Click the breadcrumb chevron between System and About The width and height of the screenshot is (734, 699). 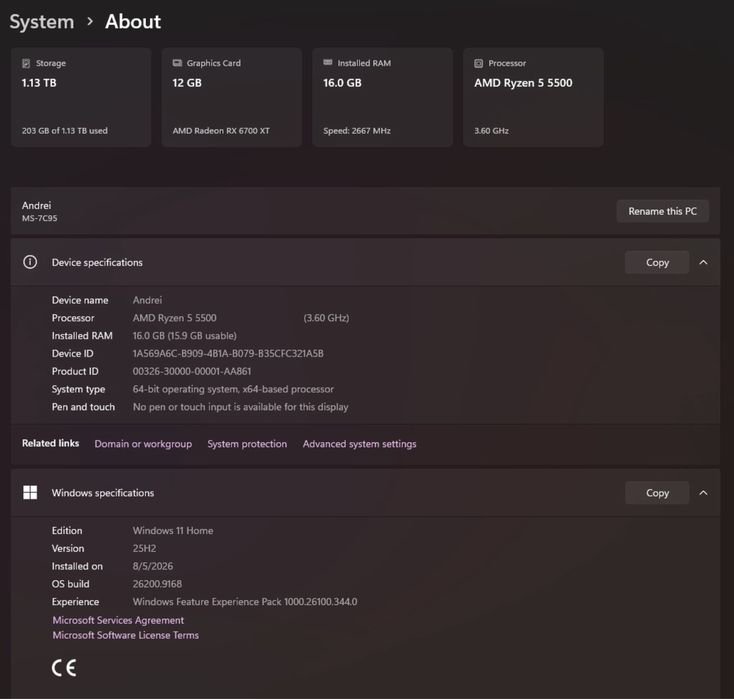[90, 22]
